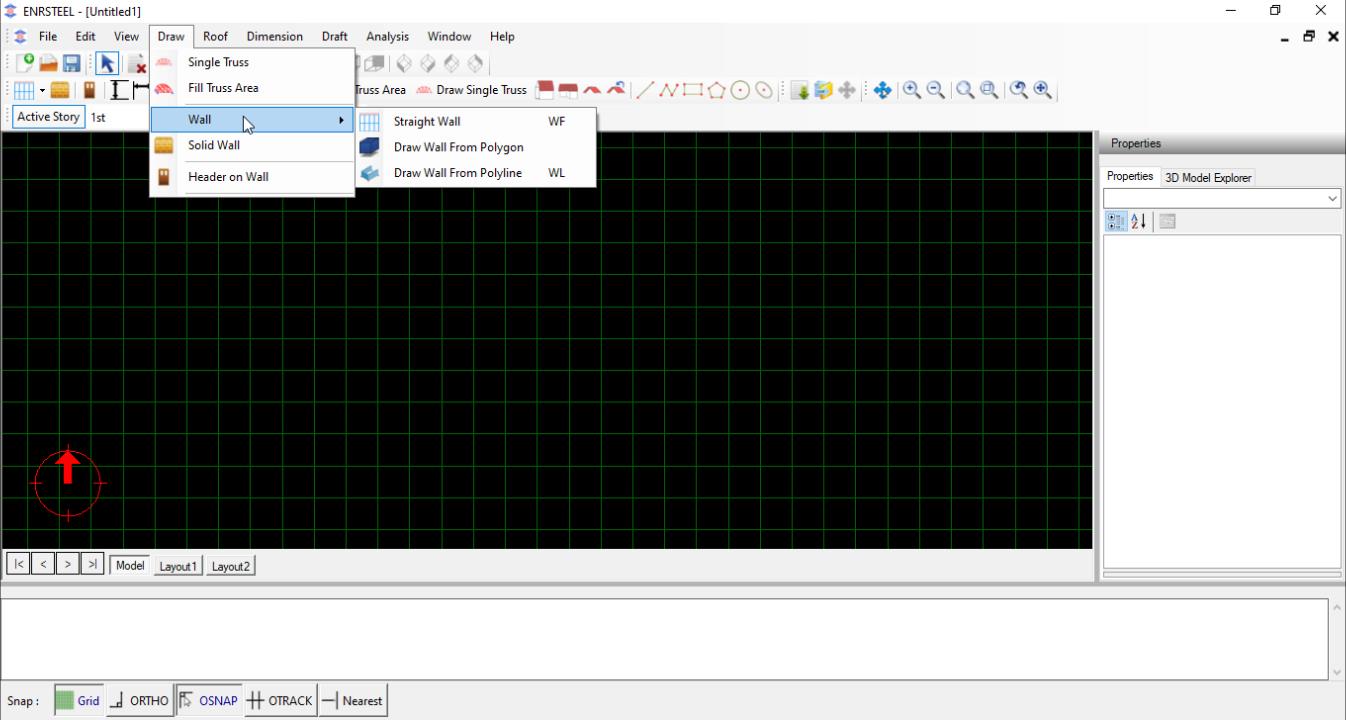Toggle OSNAP object snapping

click(x=209, y=701)
